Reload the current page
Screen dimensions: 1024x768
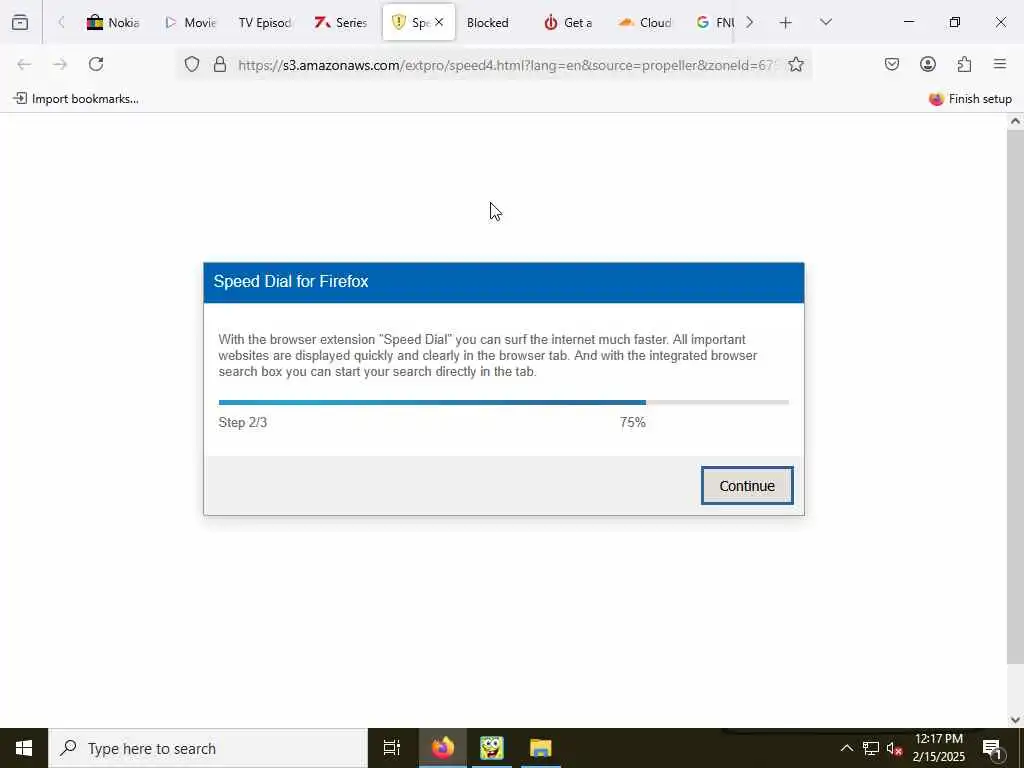(96, 64)
